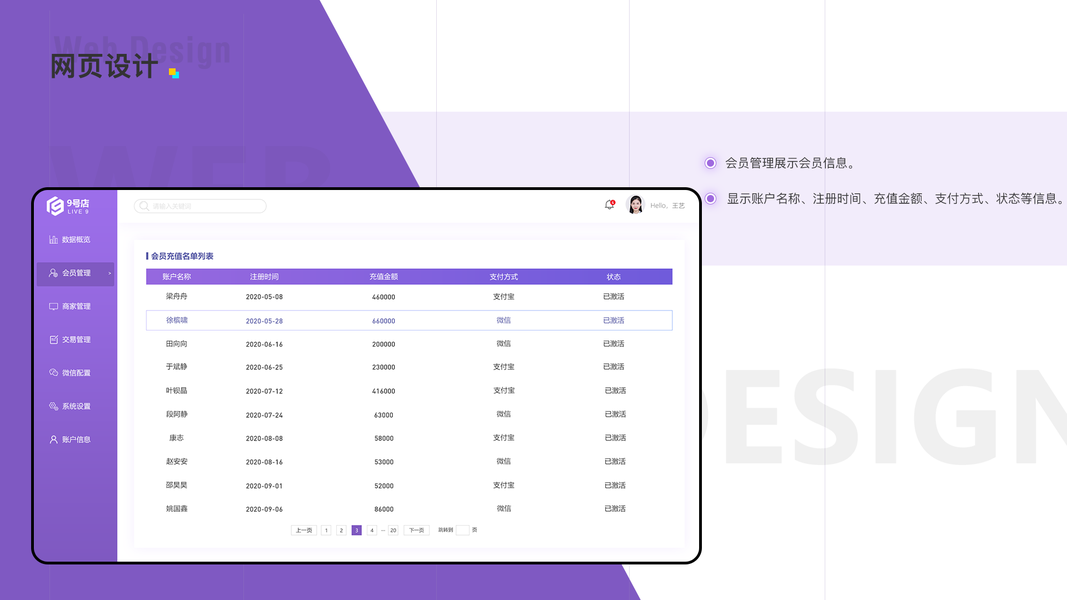
Task: Click 已激活 status in 田向向 row
Action: pyautogui.click(x=614, y=344)
